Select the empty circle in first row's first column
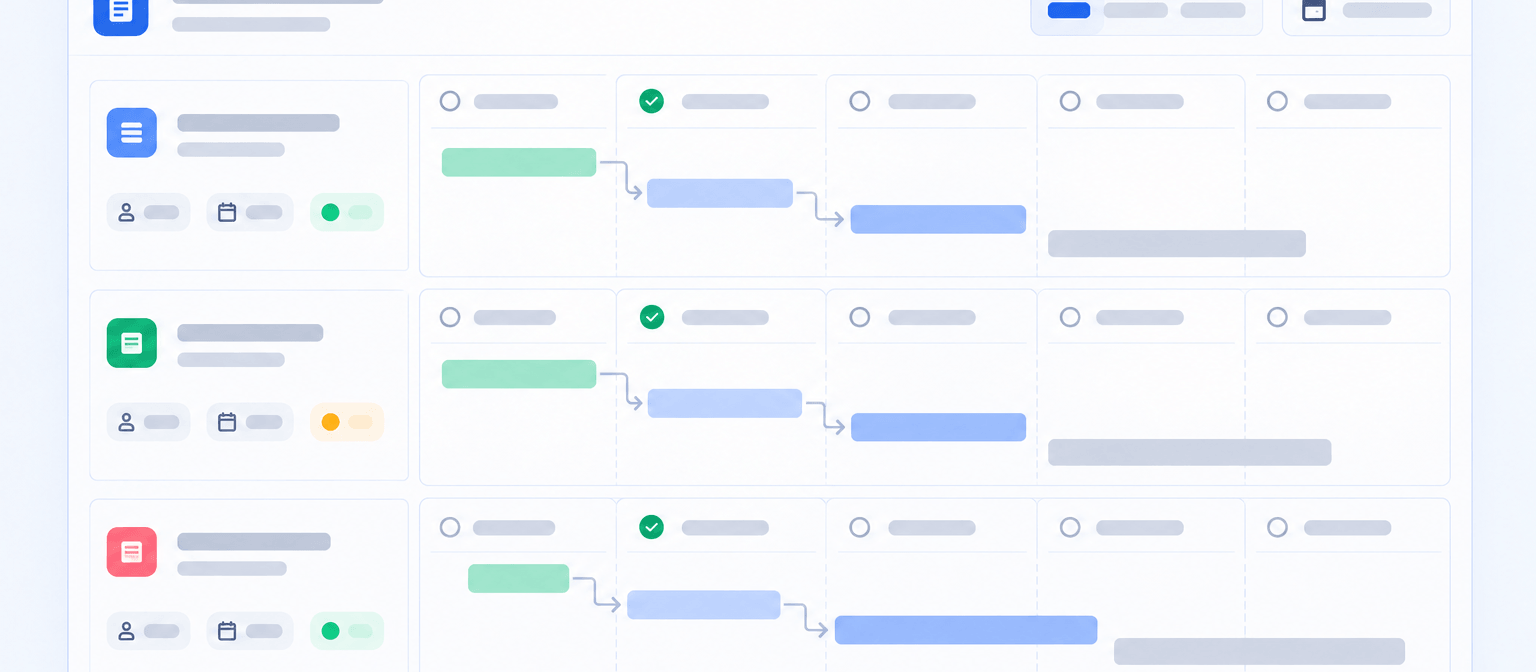Screen dimensions: 1536x672 click(x=450, y=101)
